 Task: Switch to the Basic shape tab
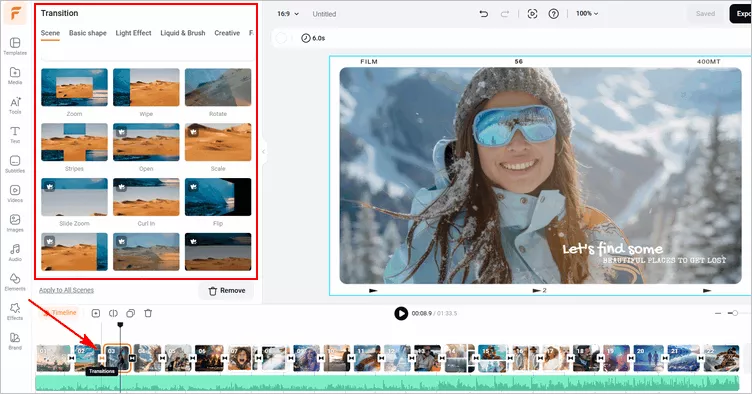88,33
